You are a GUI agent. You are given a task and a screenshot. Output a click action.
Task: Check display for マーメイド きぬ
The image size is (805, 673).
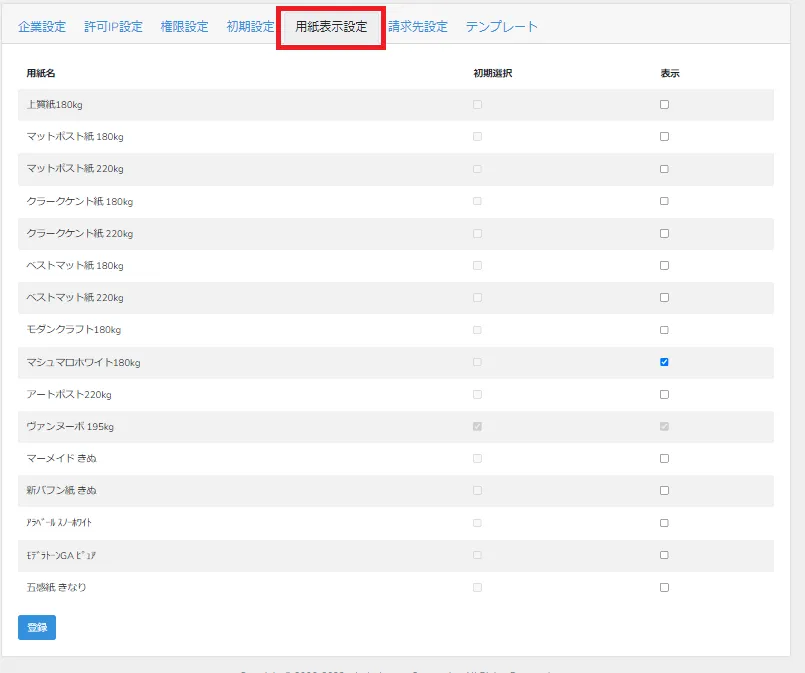[664, 458]
